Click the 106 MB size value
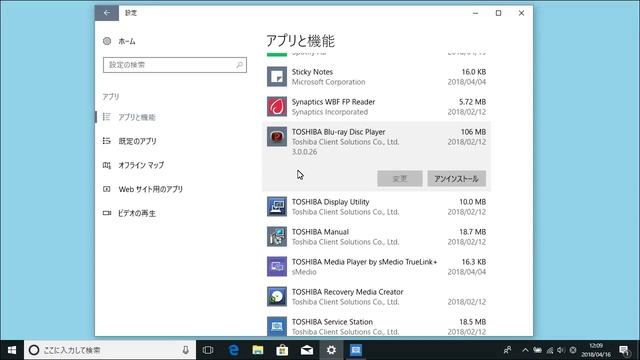This screenshot has height=360, width=640. pos(473,132)
